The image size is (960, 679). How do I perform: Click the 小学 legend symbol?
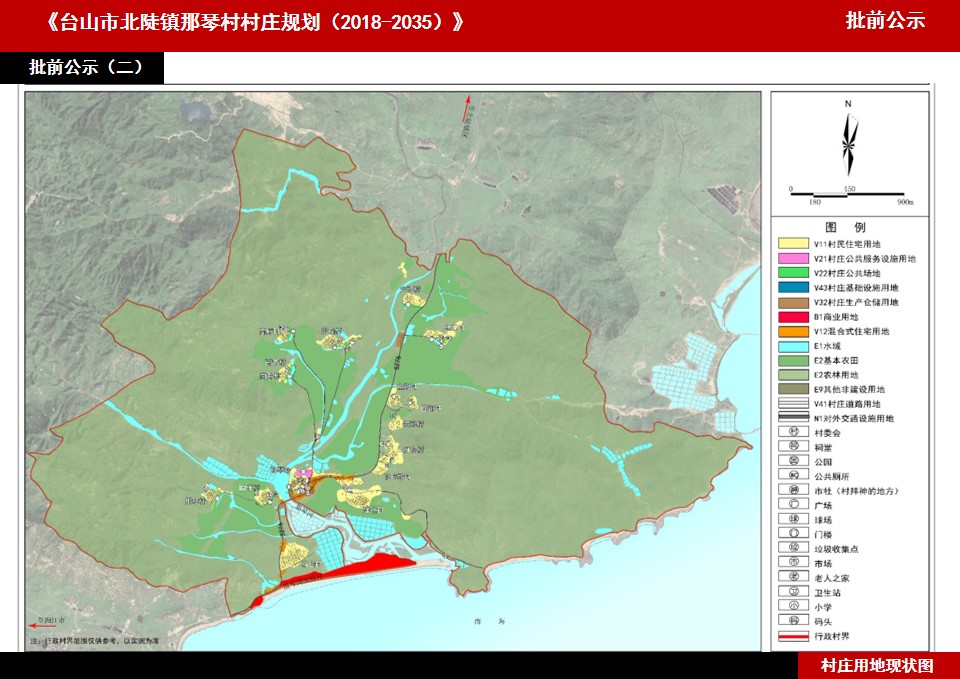793,606
